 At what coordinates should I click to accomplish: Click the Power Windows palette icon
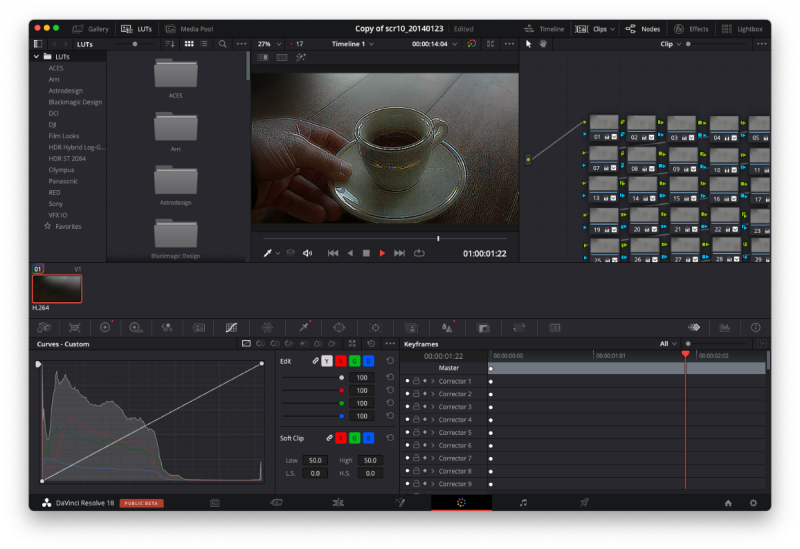click(x=339, y=327)
